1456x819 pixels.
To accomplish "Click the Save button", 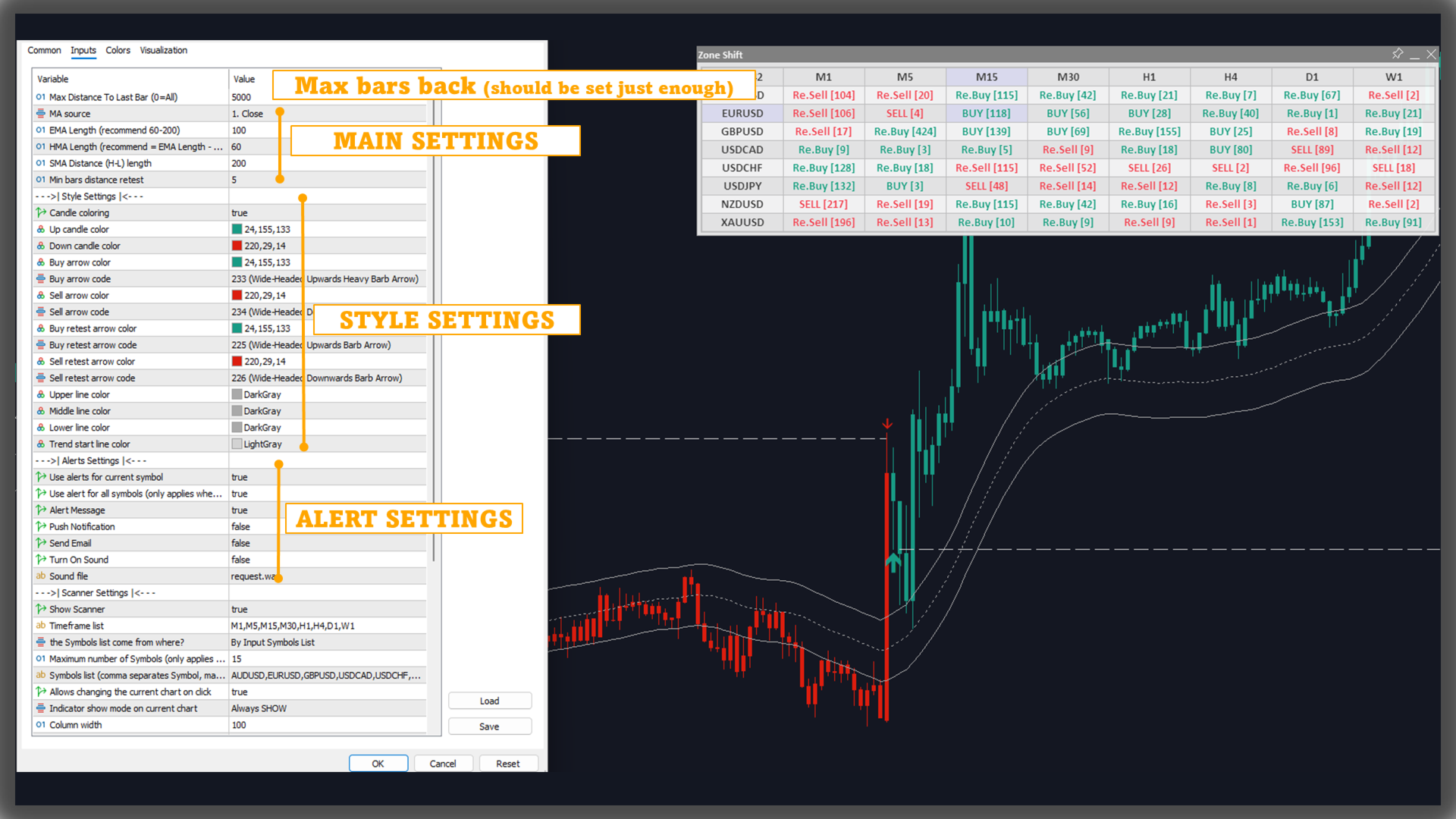I will coord(489,726).
